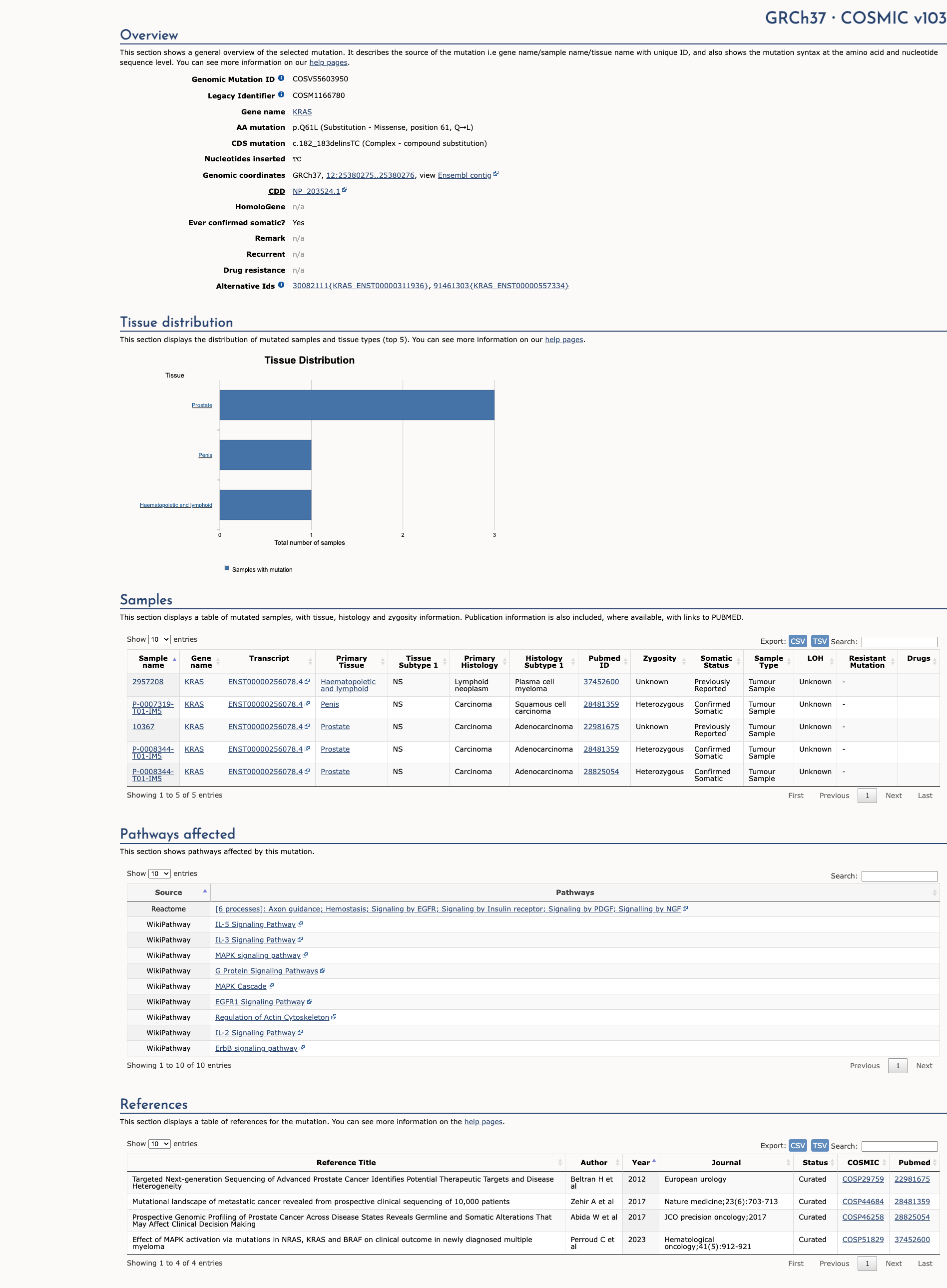Sort References table by Journal
Image resolution: width=947 pixels, height=1288 pixels.
[x=726, y=1163]
